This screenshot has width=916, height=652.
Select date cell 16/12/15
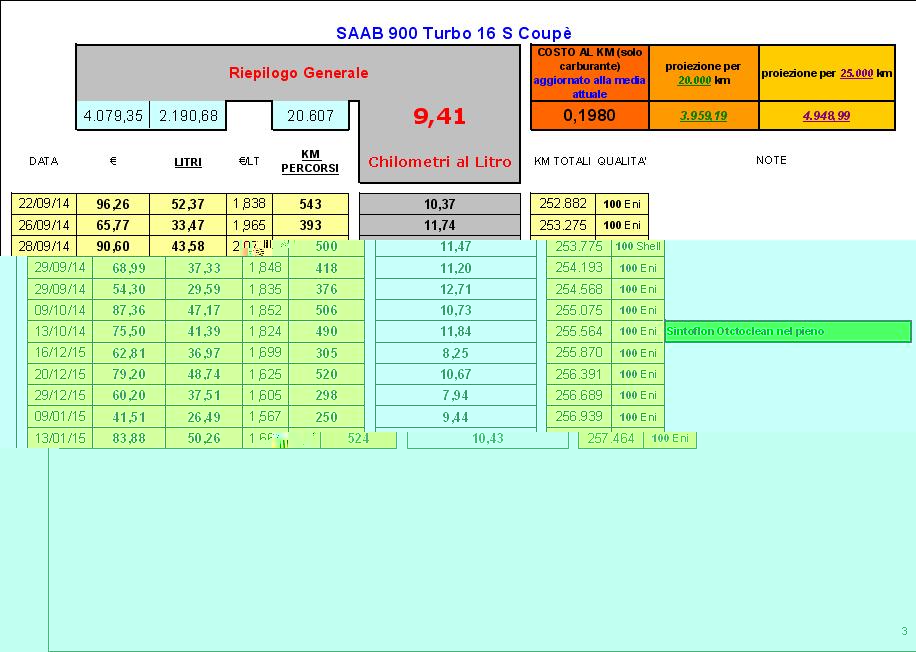60,353
